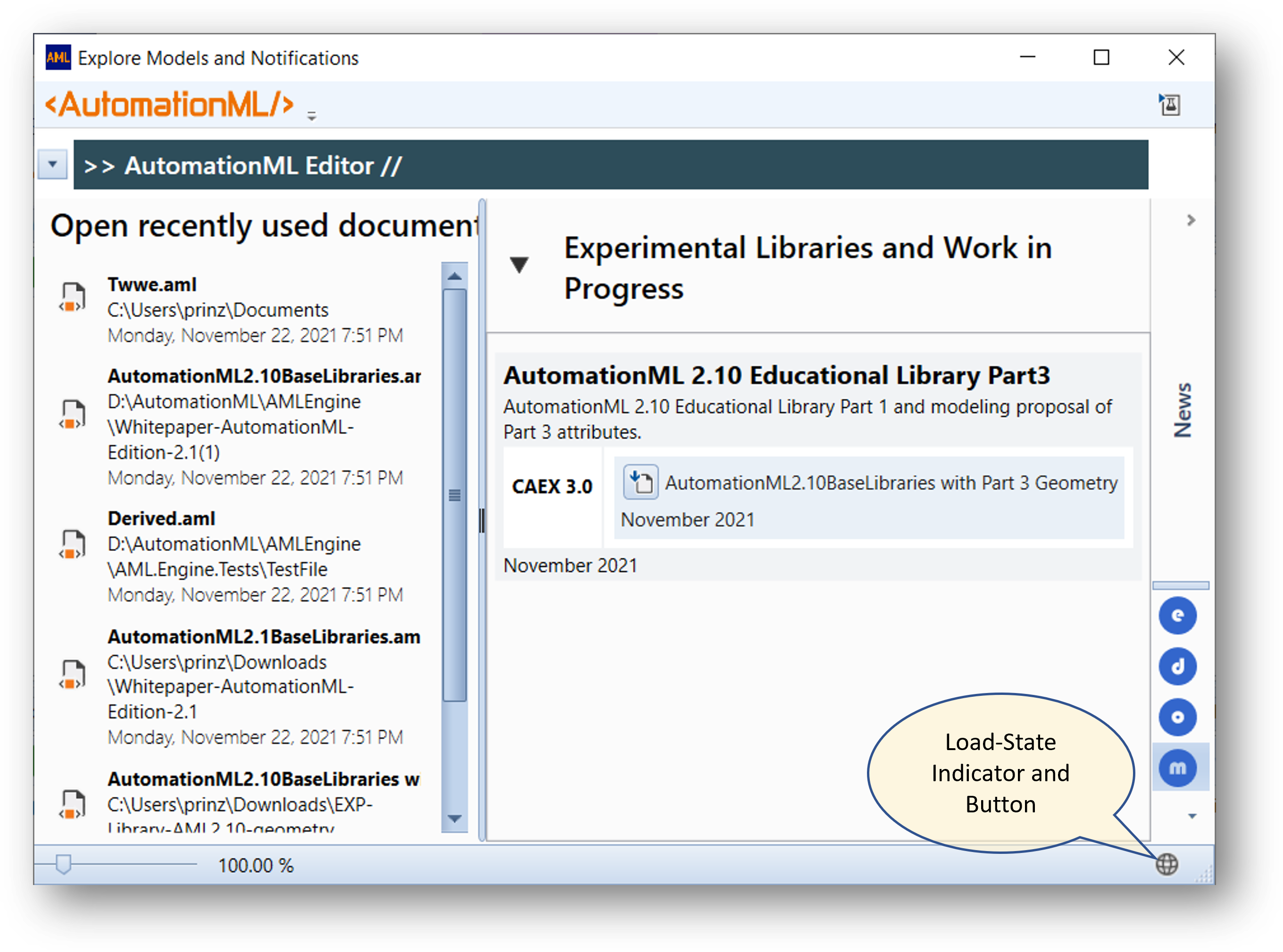Screen dimensions: 1283x952
Task: Click the selected blue 'm' circle icon
Action: point(1177,768)
